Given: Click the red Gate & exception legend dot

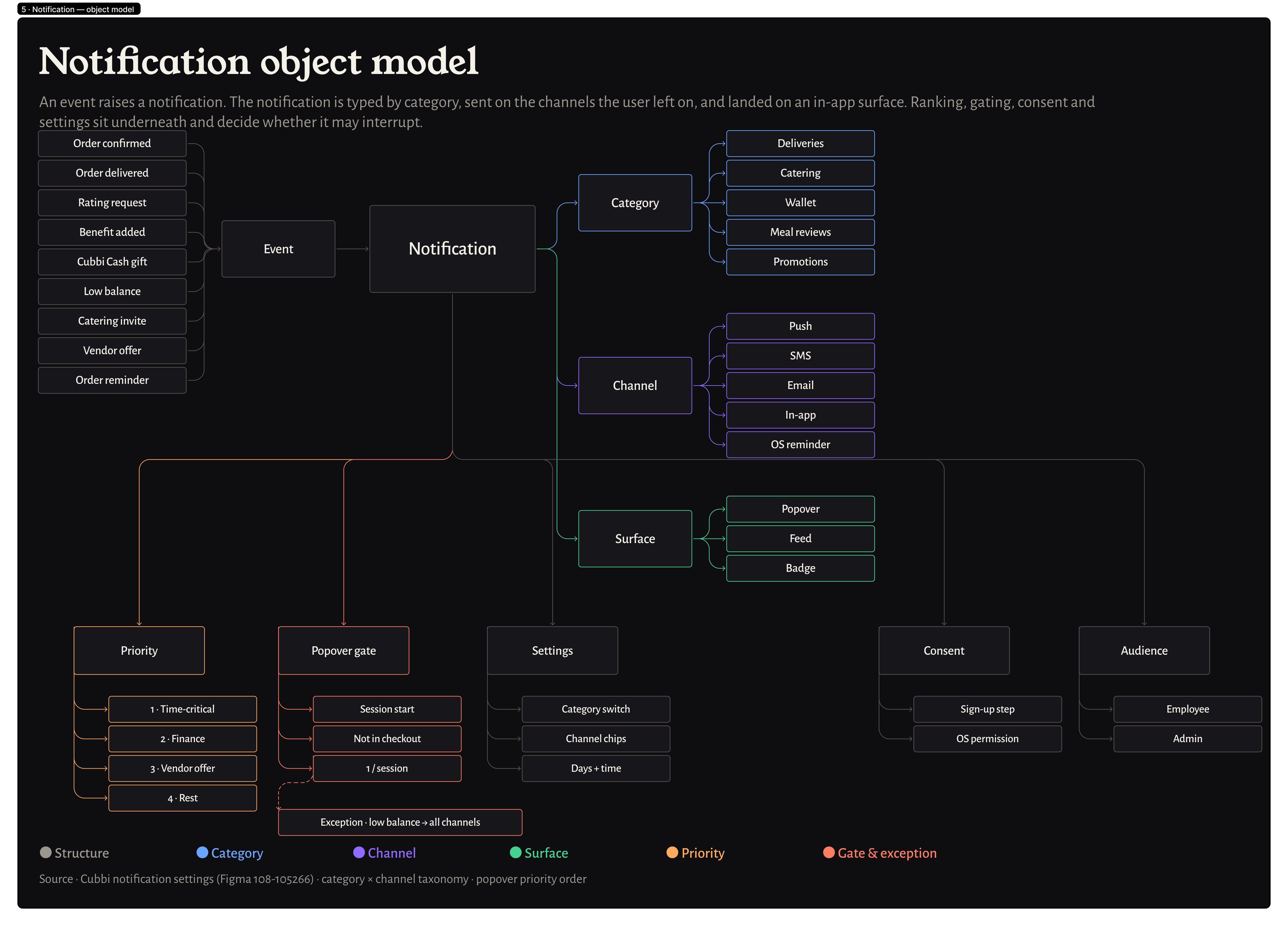Looking at the screenshot, I should [829, 852].
